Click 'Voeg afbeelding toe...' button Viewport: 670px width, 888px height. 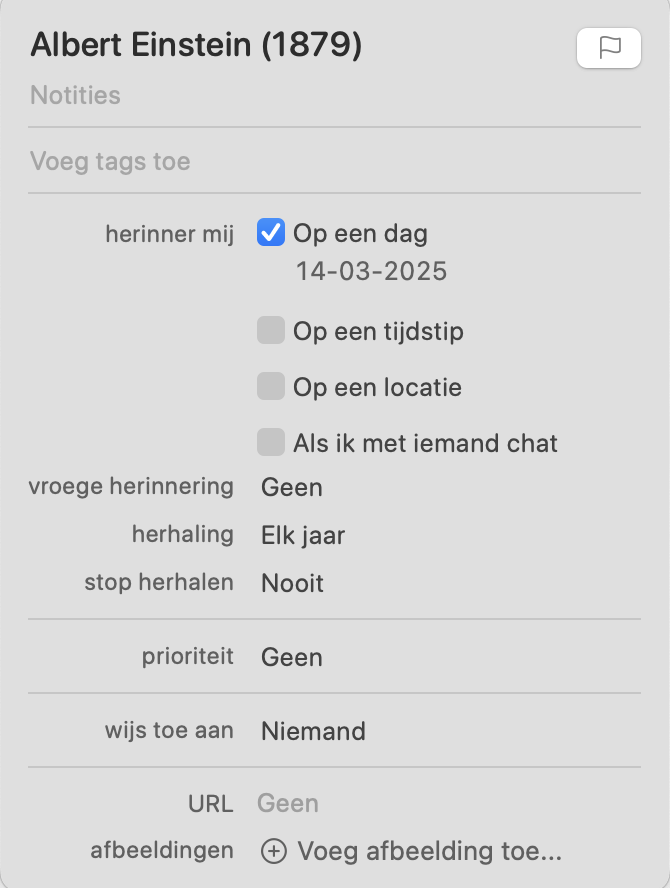tap(429, 851)
